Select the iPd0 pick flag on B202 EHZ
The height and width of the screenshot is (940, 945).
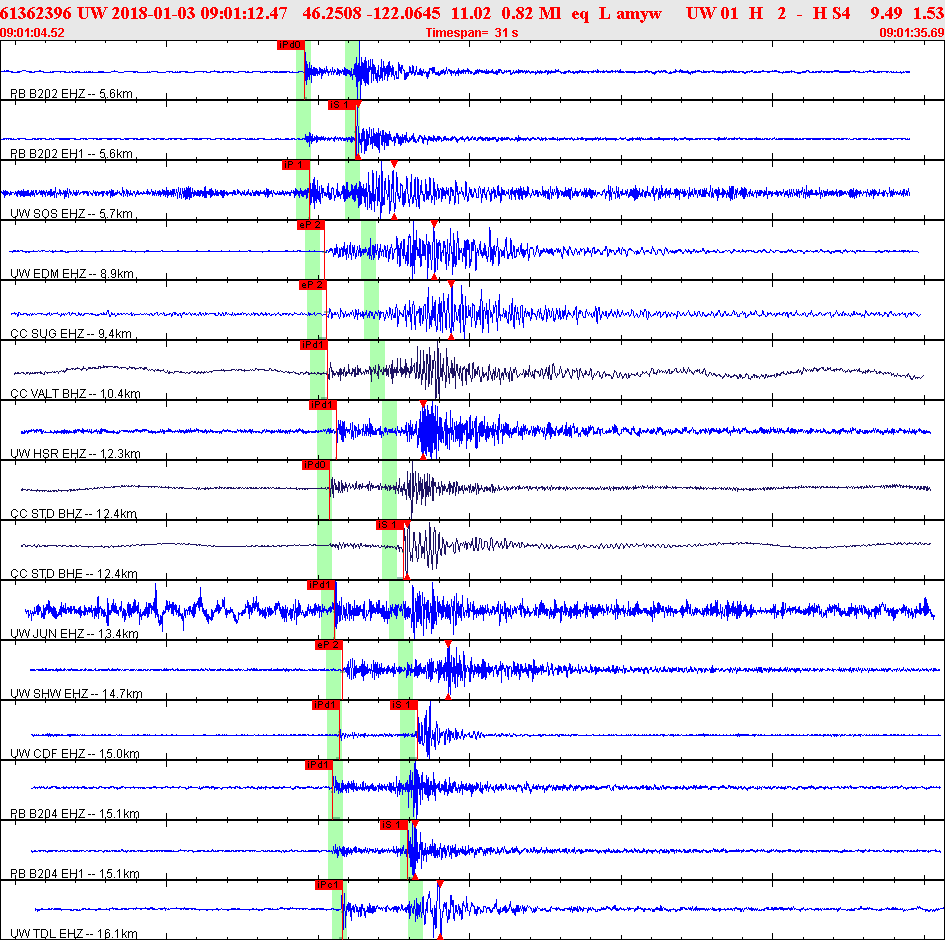(290, 45)
